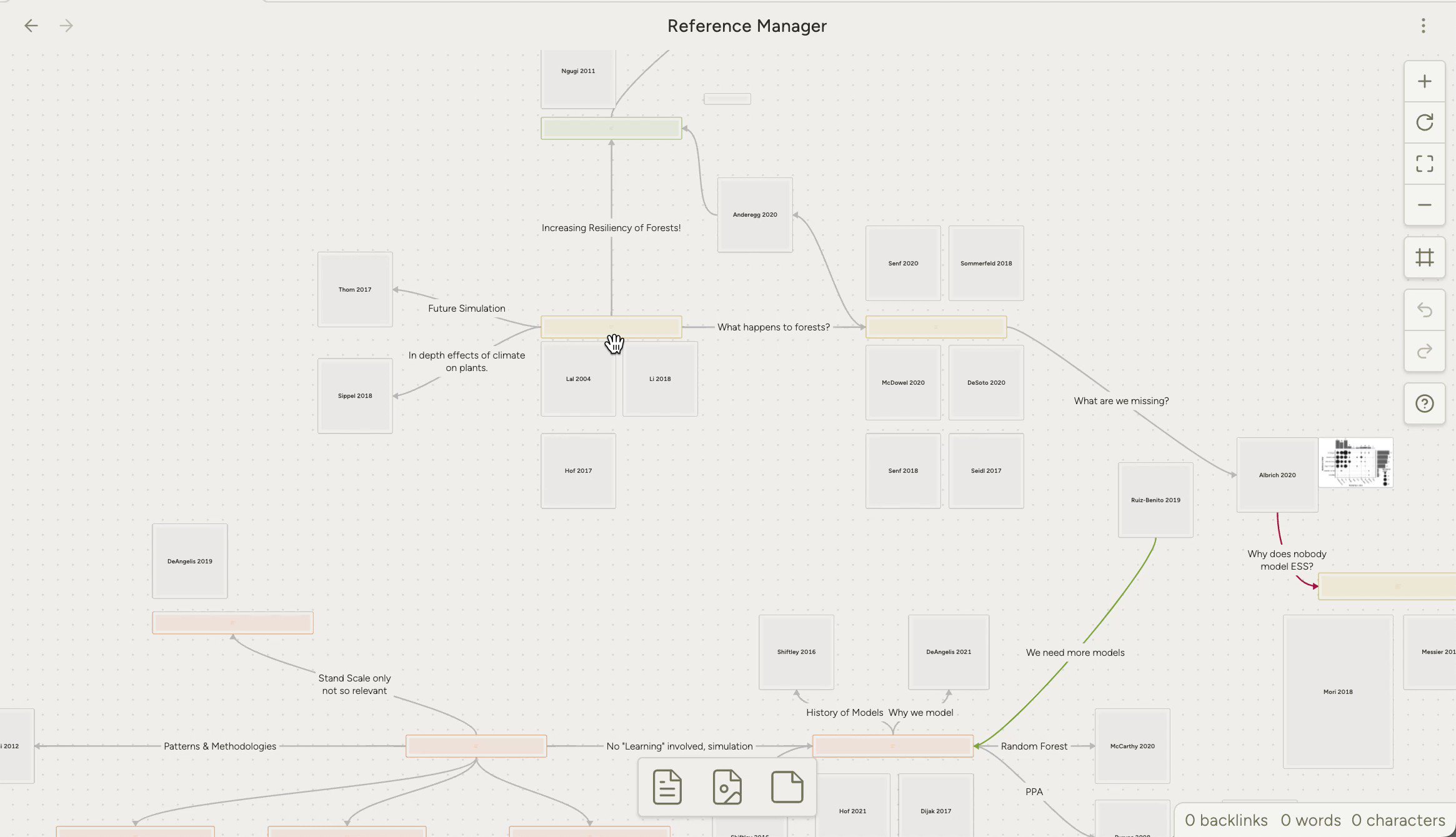Select the green card below Ngugi 2011
The height and width of the screenshot is (837, 1456).
(x=611, y=129)
